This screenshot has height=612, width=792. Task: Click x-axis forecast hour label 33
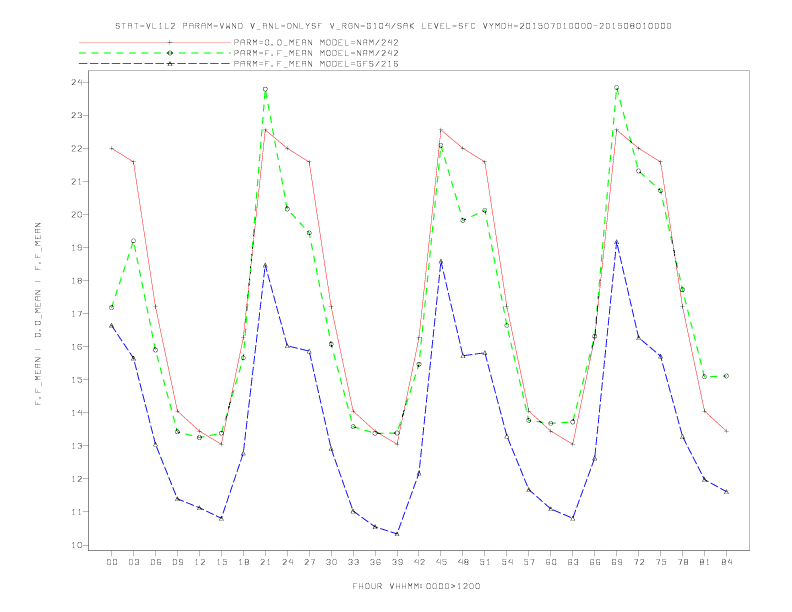coord(353,562)
